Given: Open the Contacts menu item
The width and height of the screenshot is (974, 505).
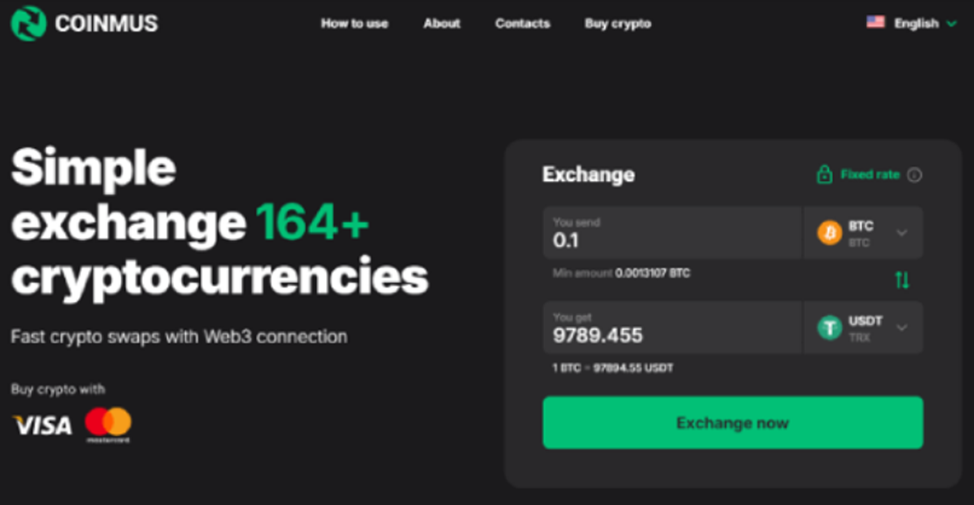Looking at the screenshot, I should (522, 23).
